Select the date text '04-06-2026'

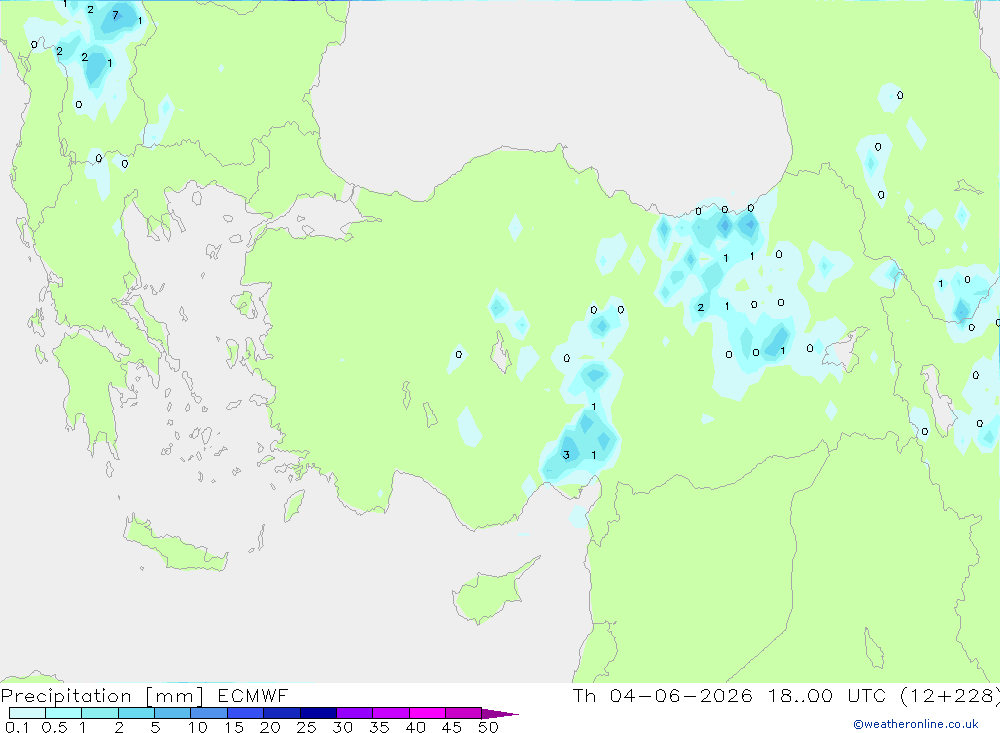coord(680,695)
